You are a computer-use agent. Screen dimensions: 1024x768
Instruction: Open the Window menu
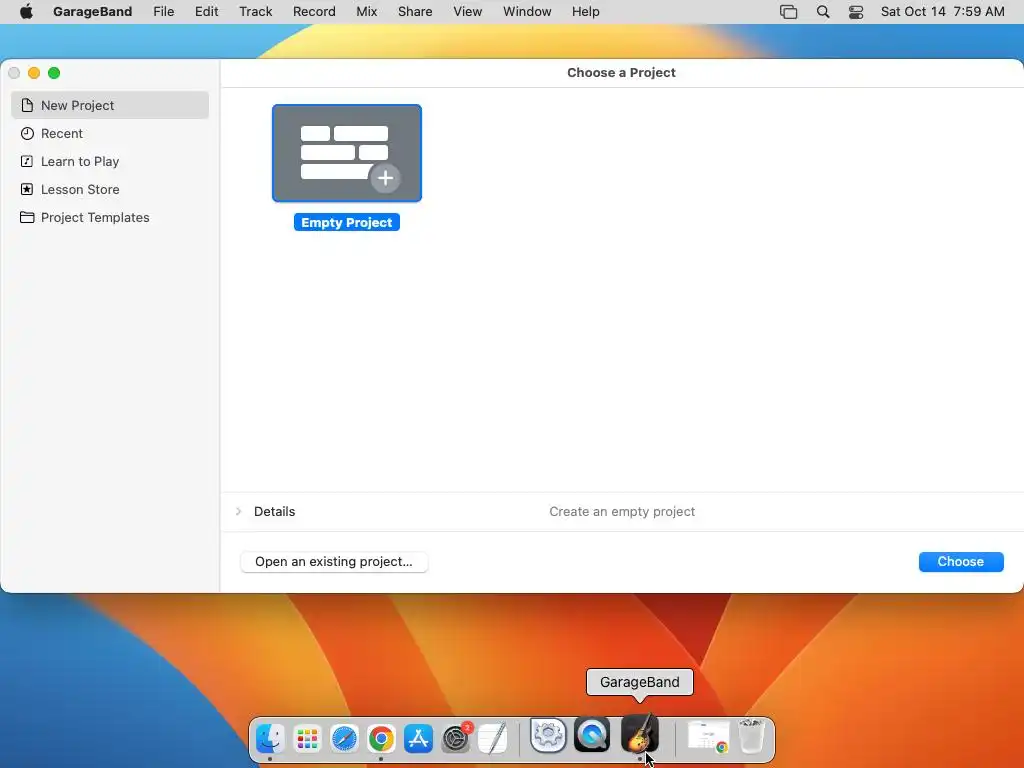pyautogui.click(x=527, y=12)
